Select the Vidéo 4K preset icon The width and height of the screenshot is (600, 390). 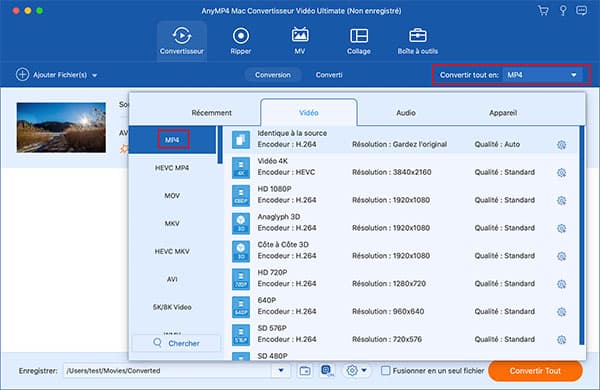tap(241, 168)
